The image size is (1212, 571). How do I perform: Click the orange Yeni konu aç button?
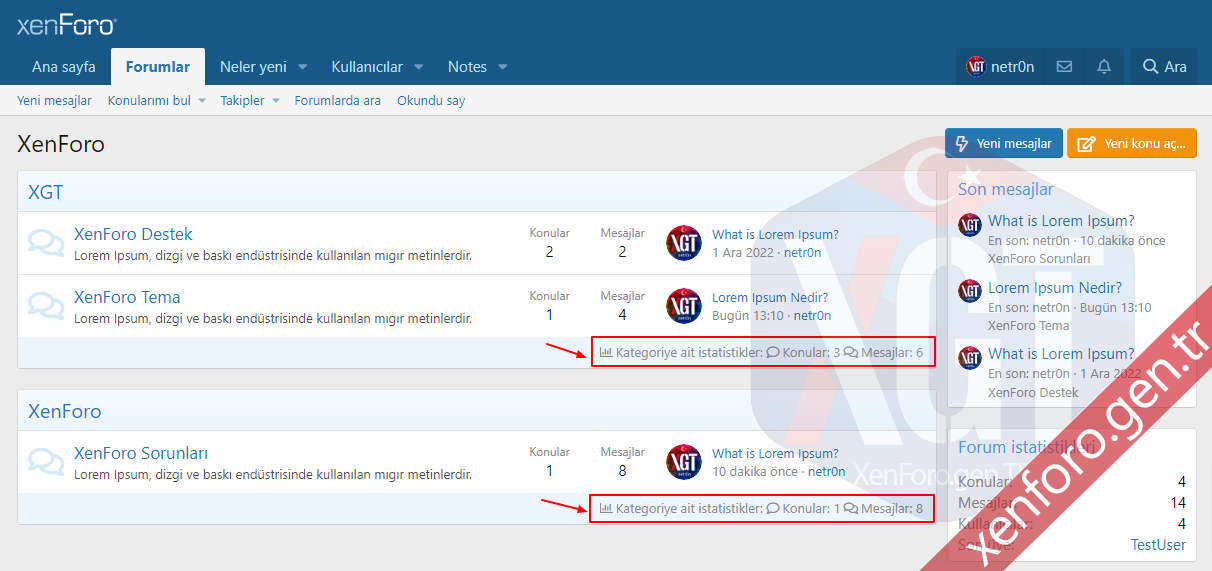(1131, 144)
